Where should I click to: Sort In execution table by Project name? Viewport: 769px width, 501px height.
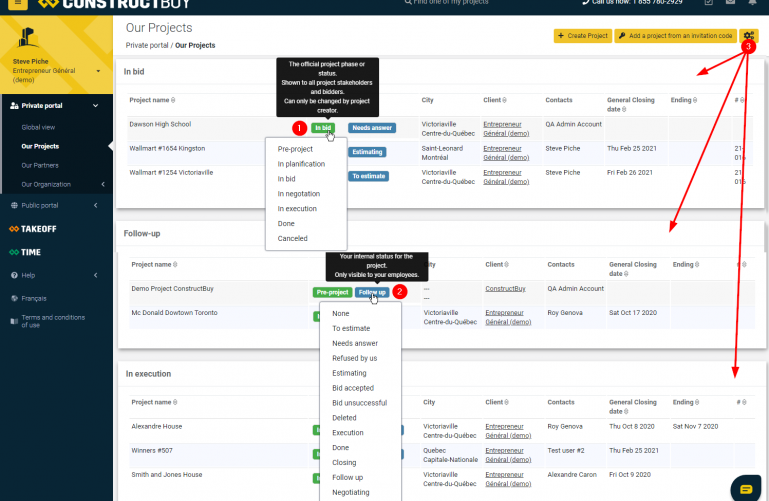(154, 402)
